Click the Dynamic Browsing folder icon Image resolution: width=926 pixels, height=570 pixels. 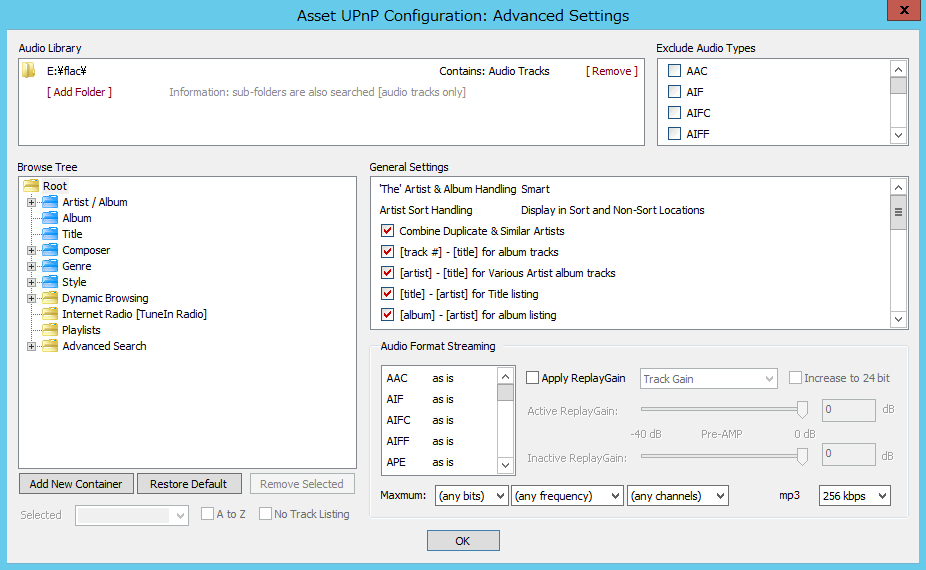click(50, 298)
